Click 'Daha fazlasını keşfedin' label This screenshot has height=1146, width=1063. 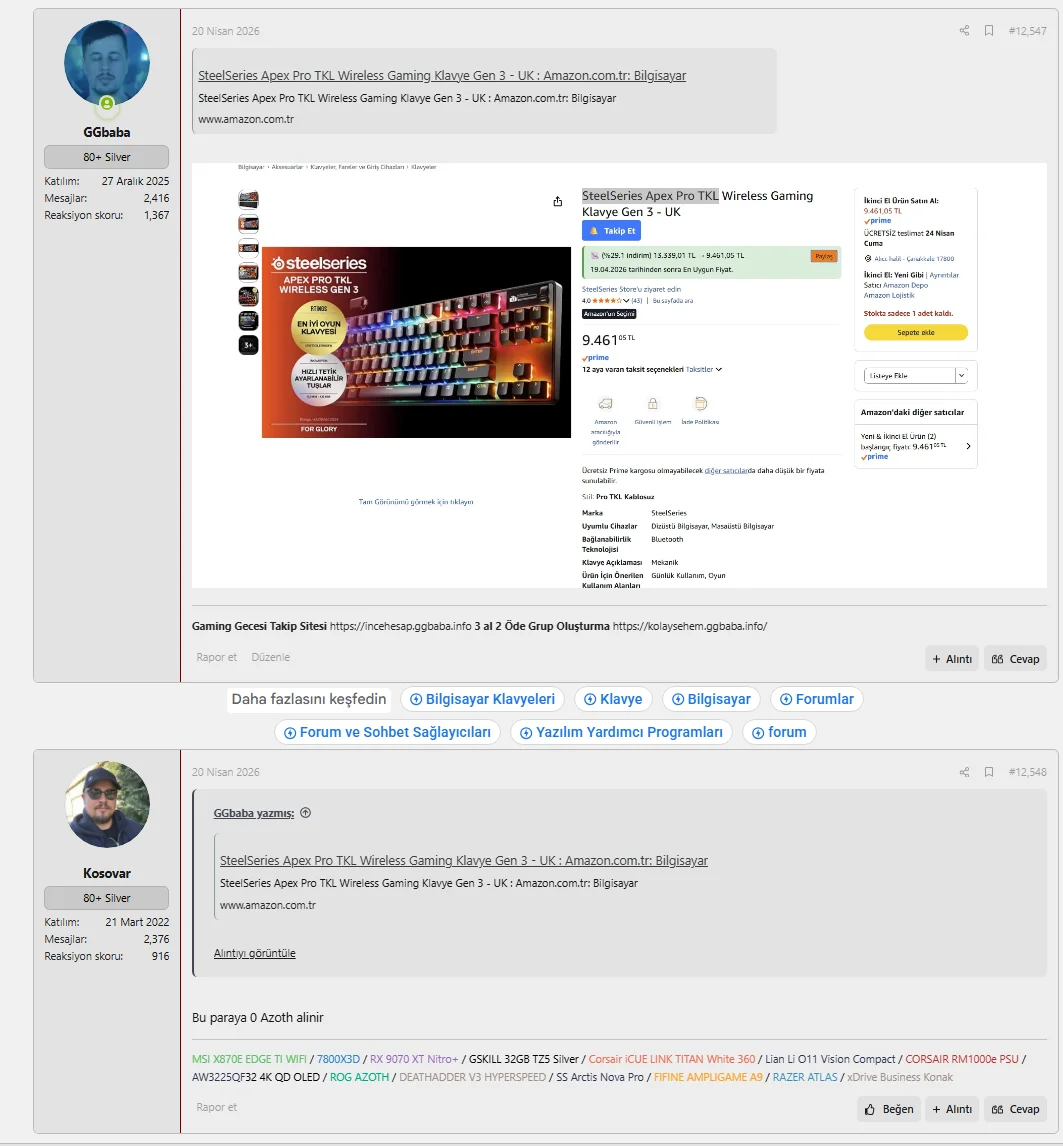[x=309, y=699]
